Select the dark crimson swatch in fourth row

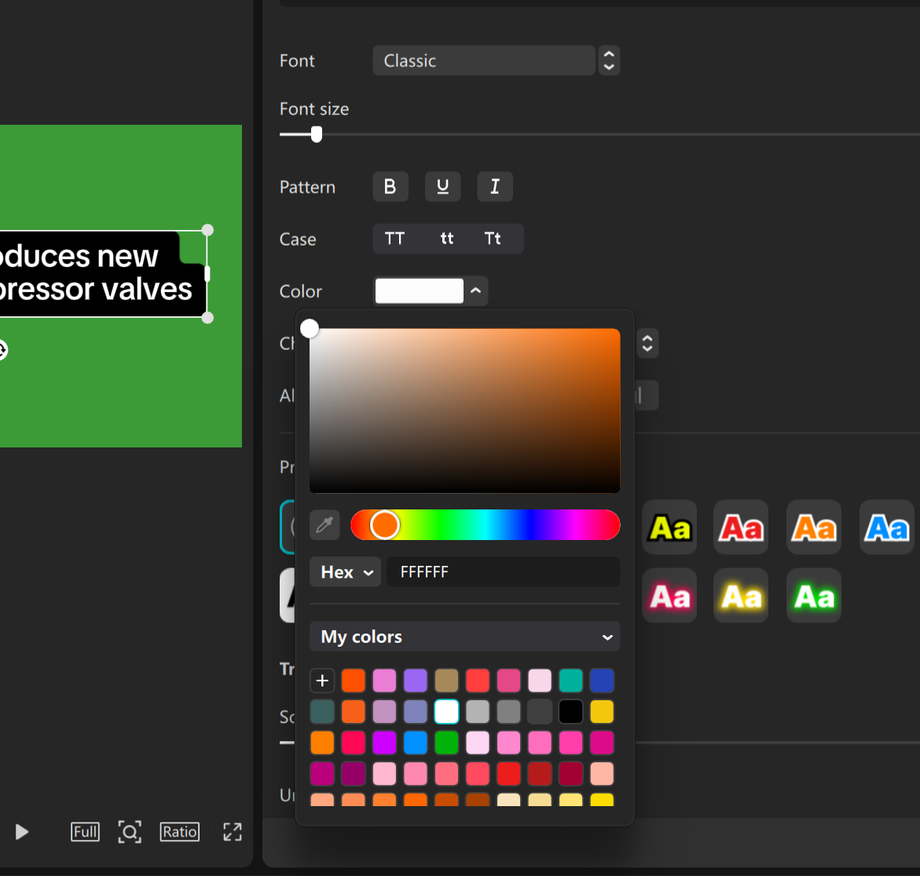(x=571, y=773)
